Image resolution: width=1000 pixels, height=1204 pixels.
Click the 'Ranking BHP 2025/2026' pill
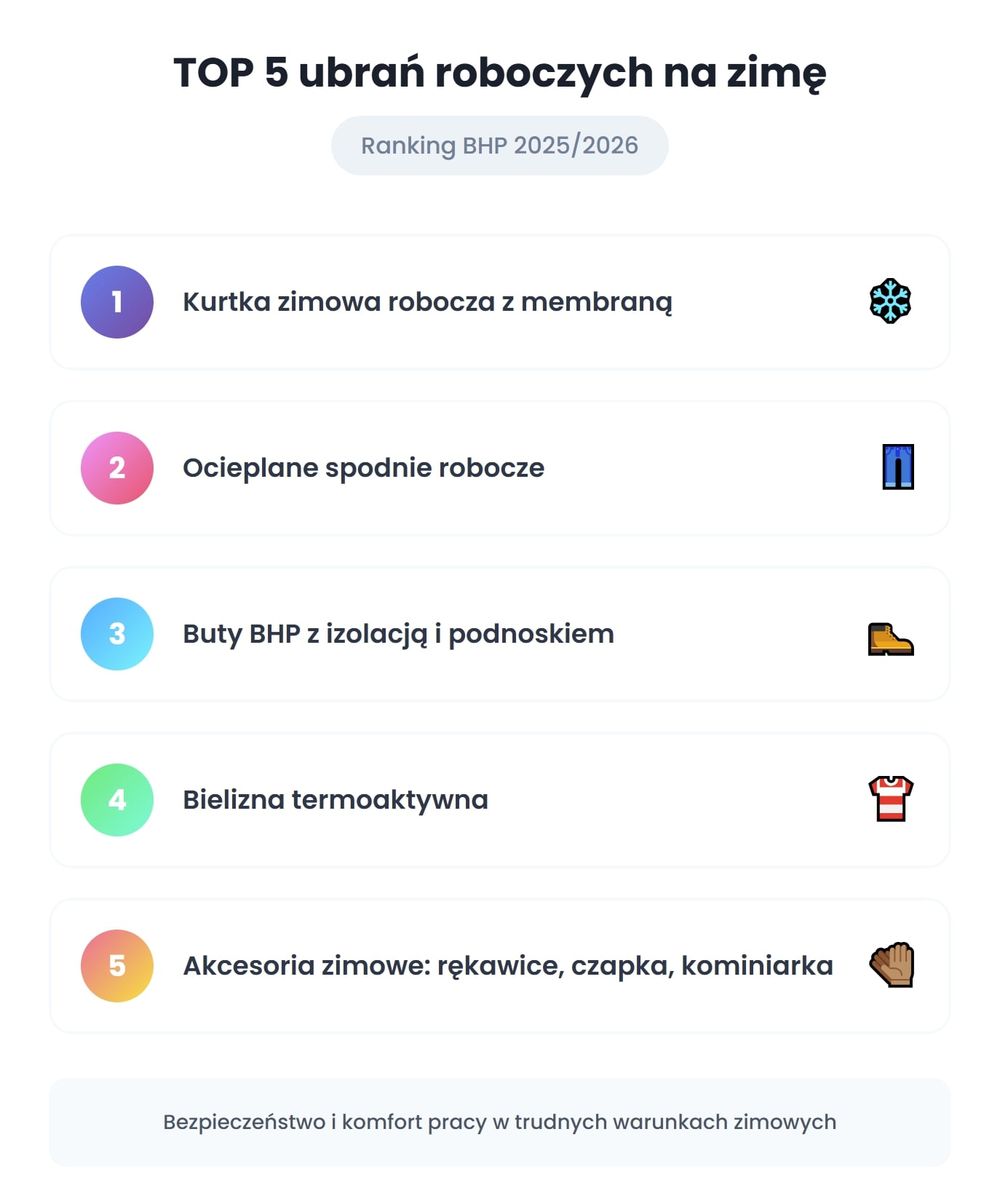point(499,146)
